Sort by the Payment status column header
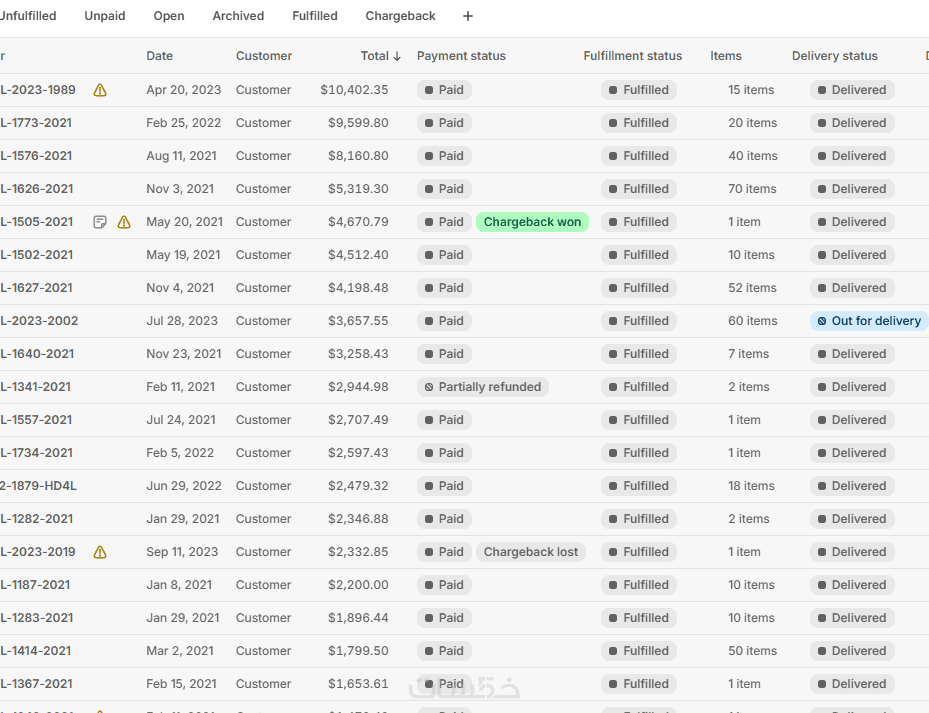 pyautogui.click(x=461, y=56)
